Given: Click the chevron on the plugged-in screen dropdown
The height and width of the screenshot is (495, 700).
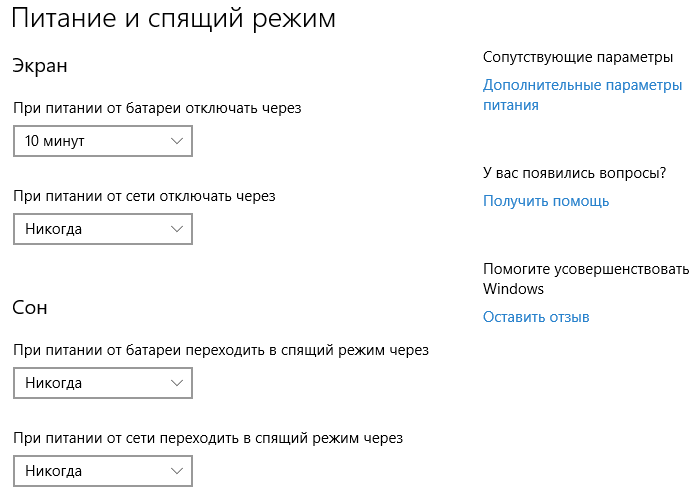Looking at the screenshot, I should click(x=178, y=230).
